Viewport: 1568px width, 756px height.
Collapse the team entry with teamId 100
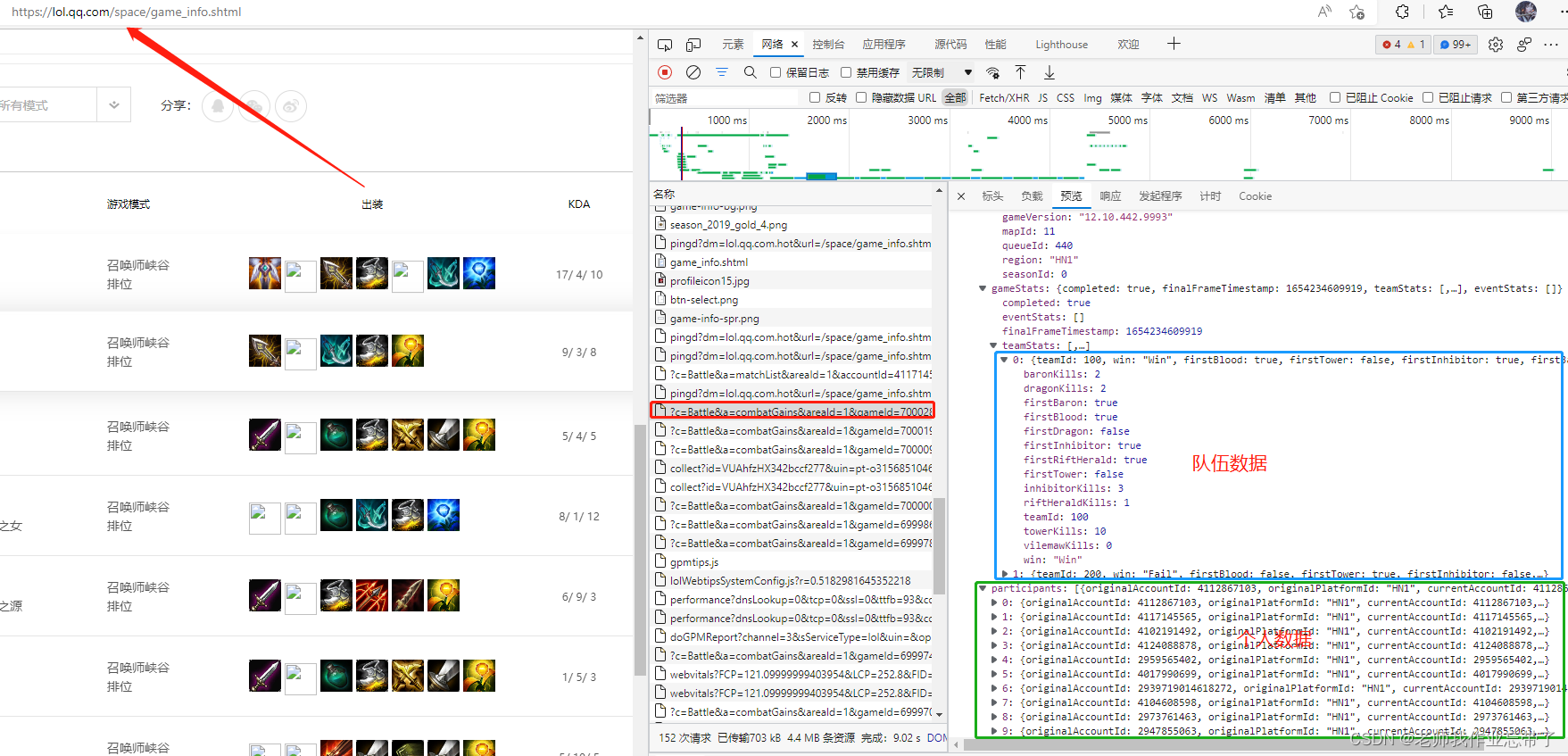1004,360
